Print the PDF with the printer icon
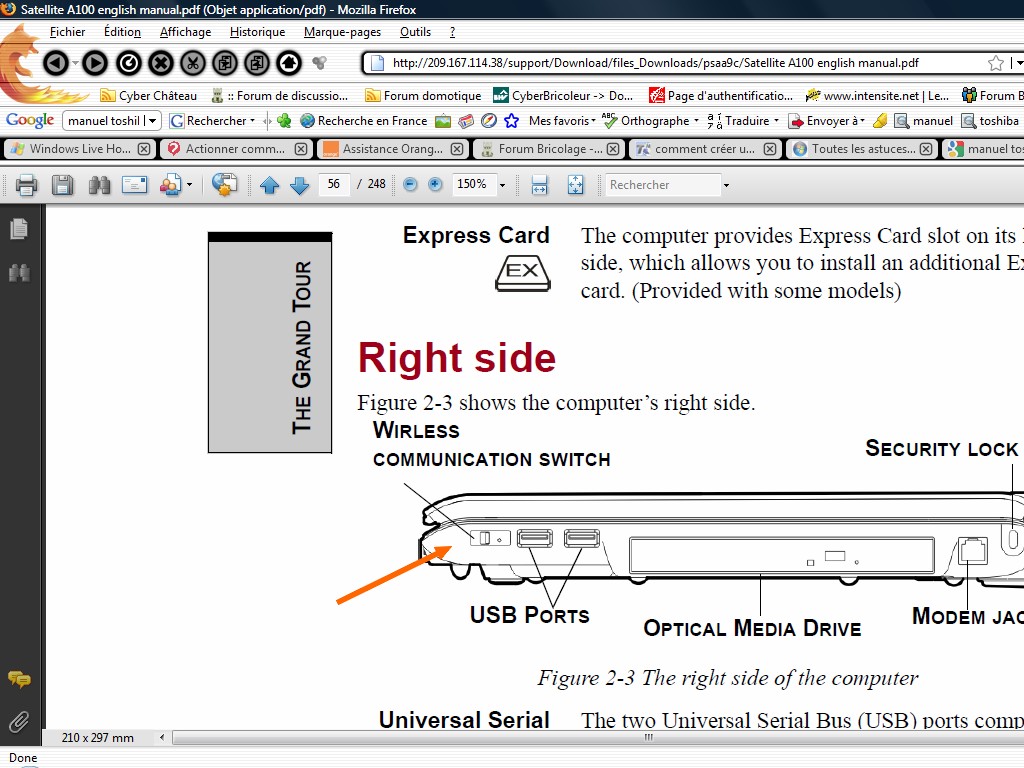 click(26, 185)
